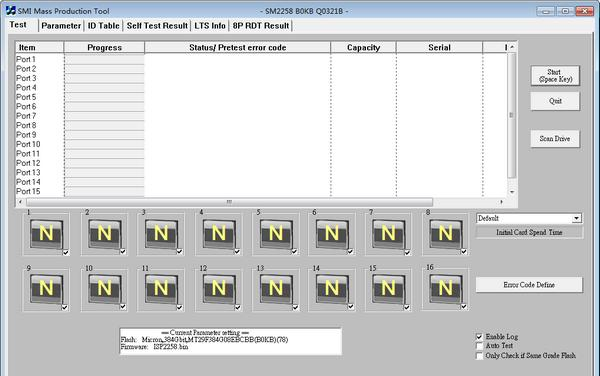The height and width of the screenshot is (376, 600).
Task: Uncheck the port 13 slot checkbox
Action: [x=295, y=307]
